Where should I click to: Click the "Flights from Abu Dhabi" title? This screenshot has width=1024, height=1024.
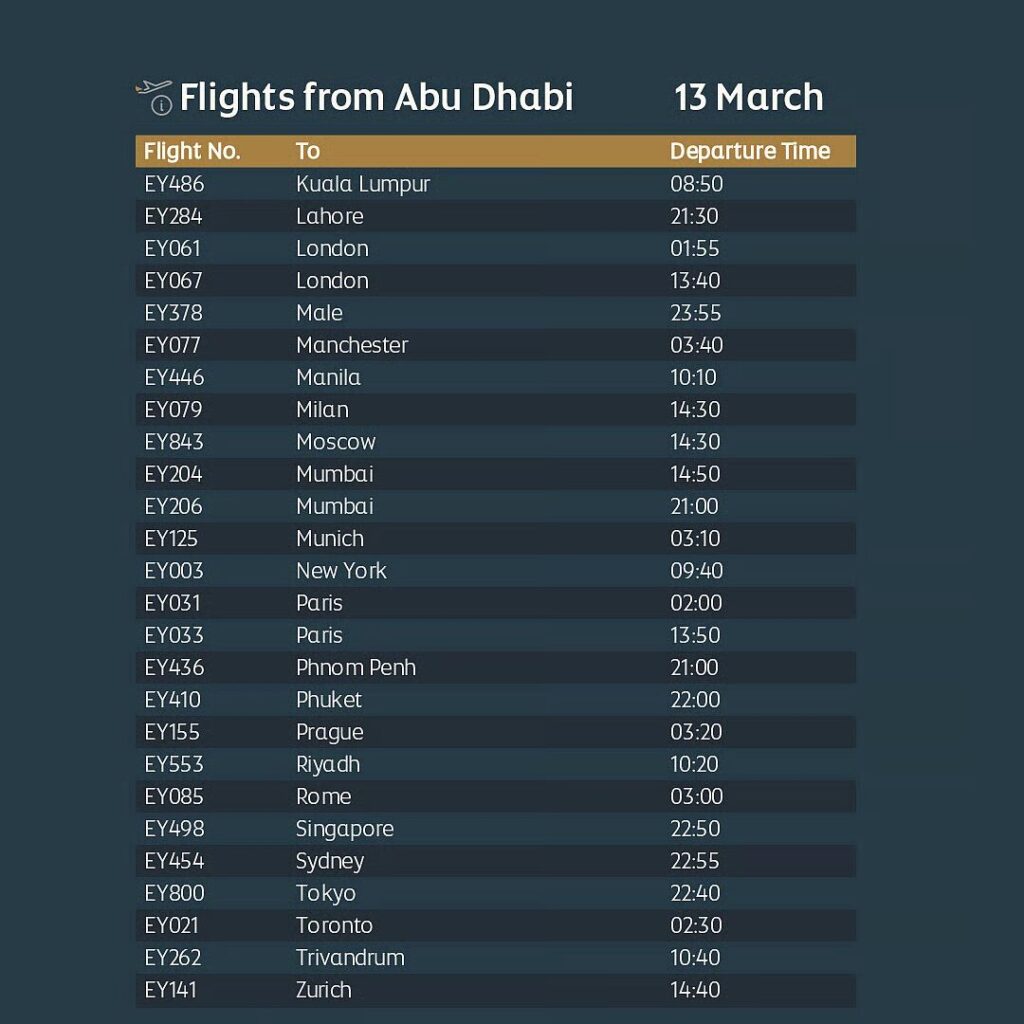pos(376,98)
